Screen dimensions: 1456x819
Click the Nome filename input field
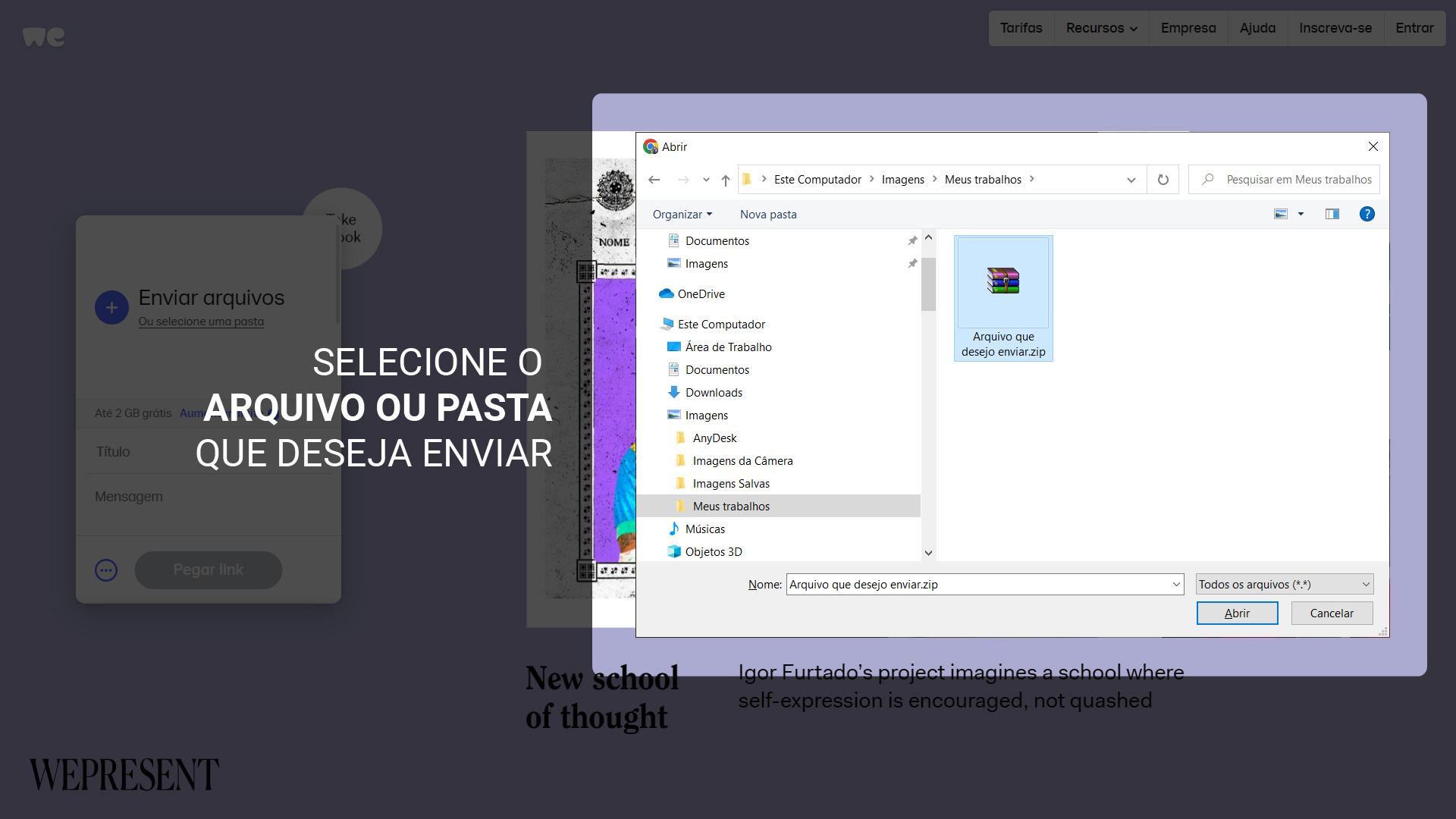click(977, 584)
